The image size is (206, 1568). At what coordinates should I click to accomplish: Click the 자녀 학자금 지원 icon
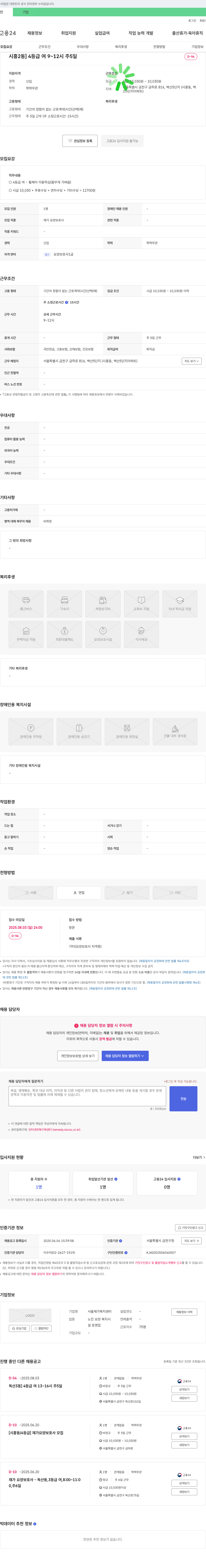[x=180, y=604]
